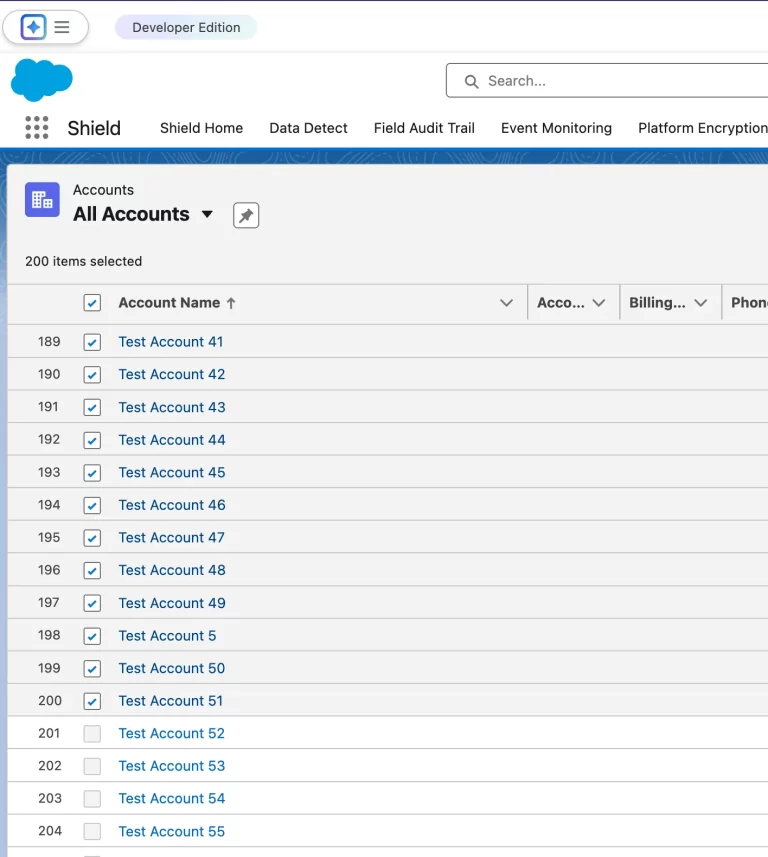Open the All Accounts list view dropdown
Viewport: 768px width, 857px height.
pos(207,214)
